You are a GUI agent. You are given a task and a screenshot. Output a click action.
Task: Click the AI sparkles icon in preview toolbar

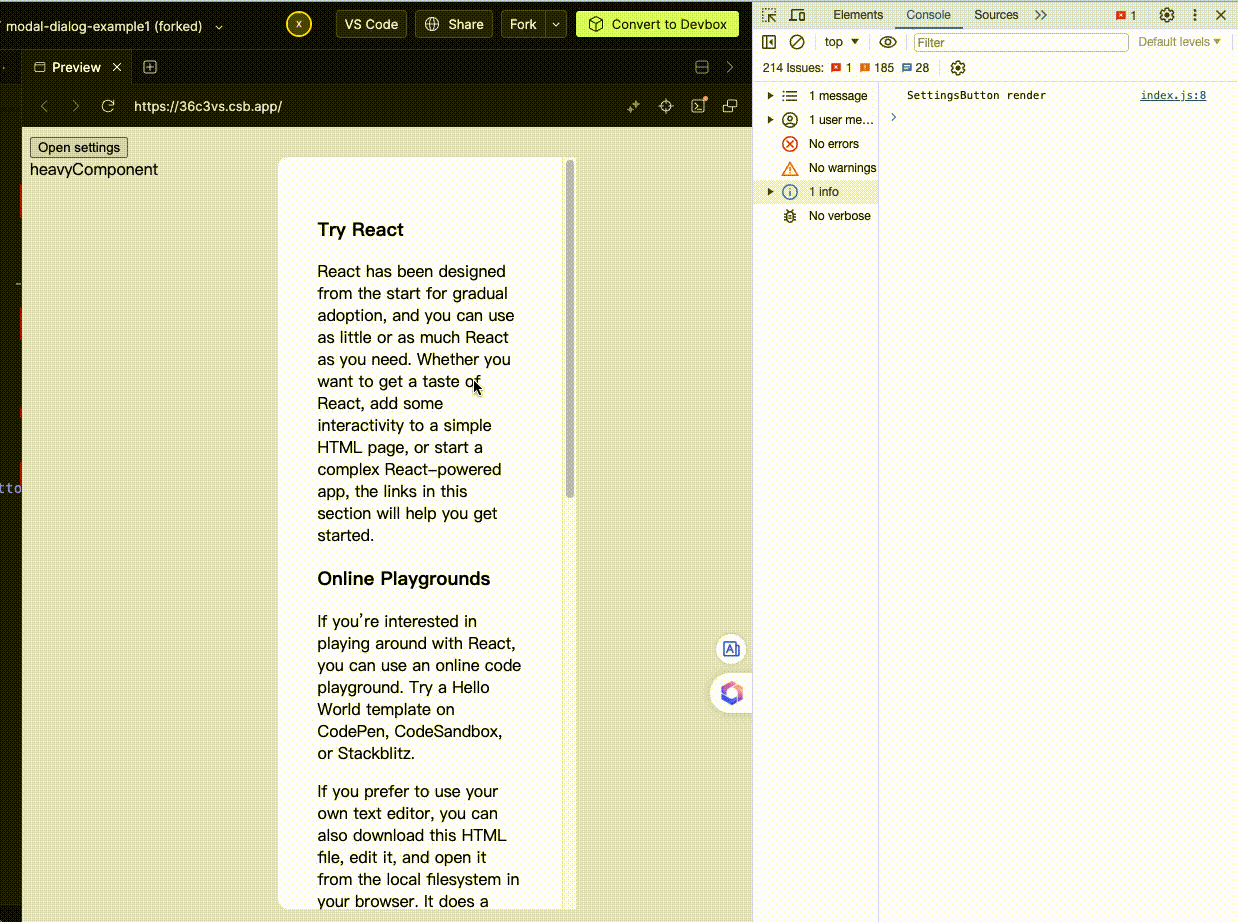point(633,105)
